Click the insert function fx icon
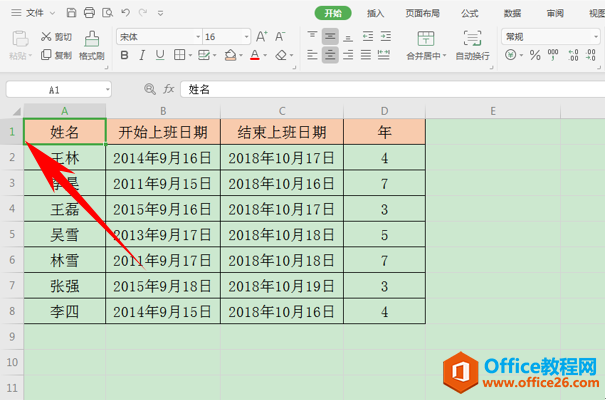Image resolution: width=606 pixels, height=400 pixels. pyautogui.click(x=169, y=89)
